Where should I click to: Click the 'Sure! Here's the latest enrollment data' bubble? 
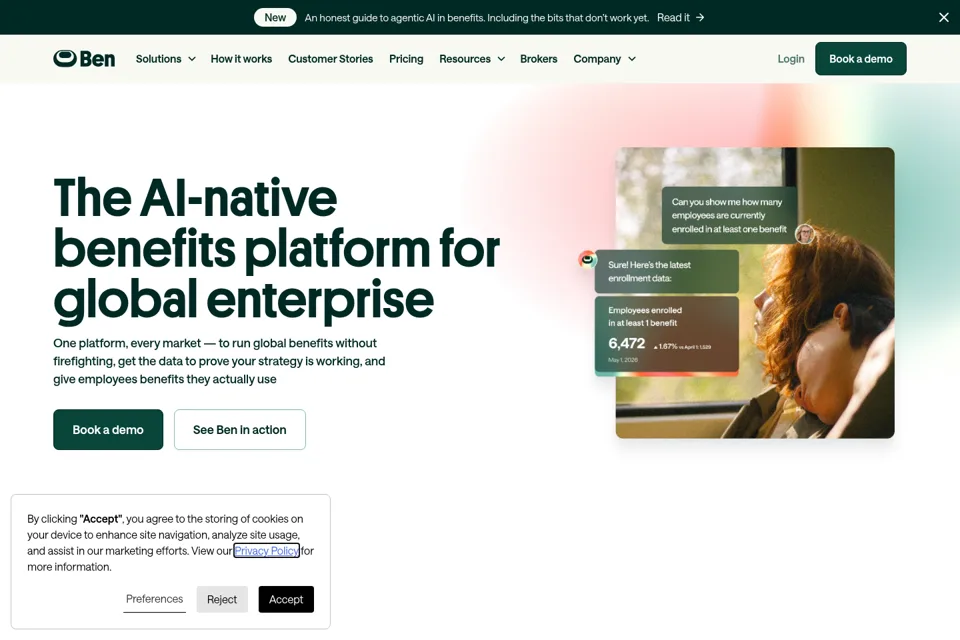coord(666,271)
